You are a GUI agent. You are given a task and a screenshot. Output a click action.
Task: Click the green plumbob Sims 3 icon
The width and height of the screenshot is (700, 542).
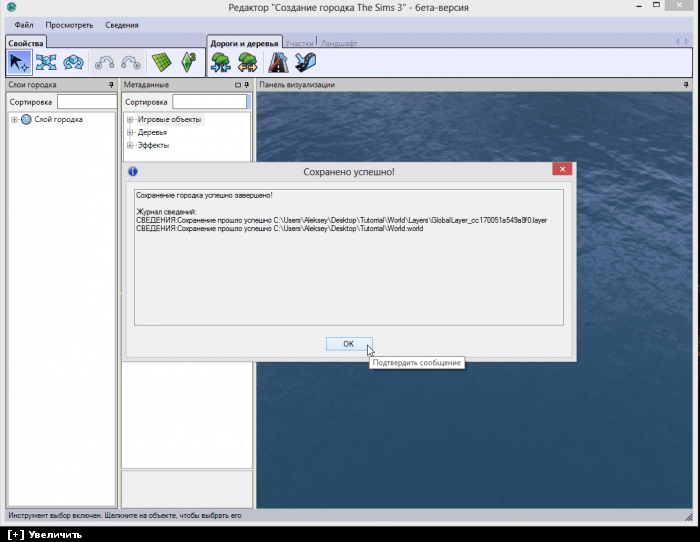point(187,62)
